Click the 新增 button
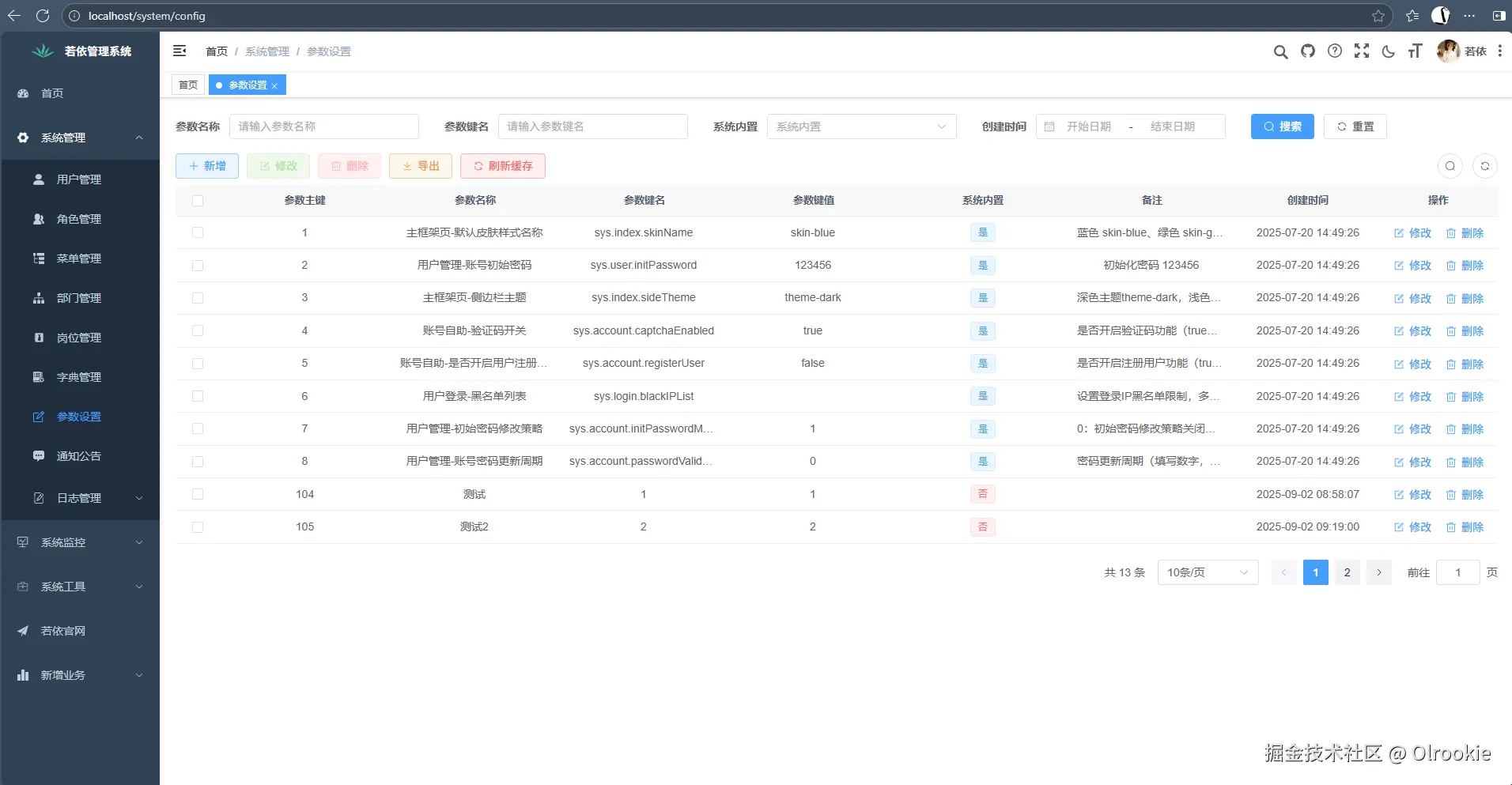Image resolution: width=1512 pixels, height=785 pixels. pyautogui.click(x=207, y=166)
